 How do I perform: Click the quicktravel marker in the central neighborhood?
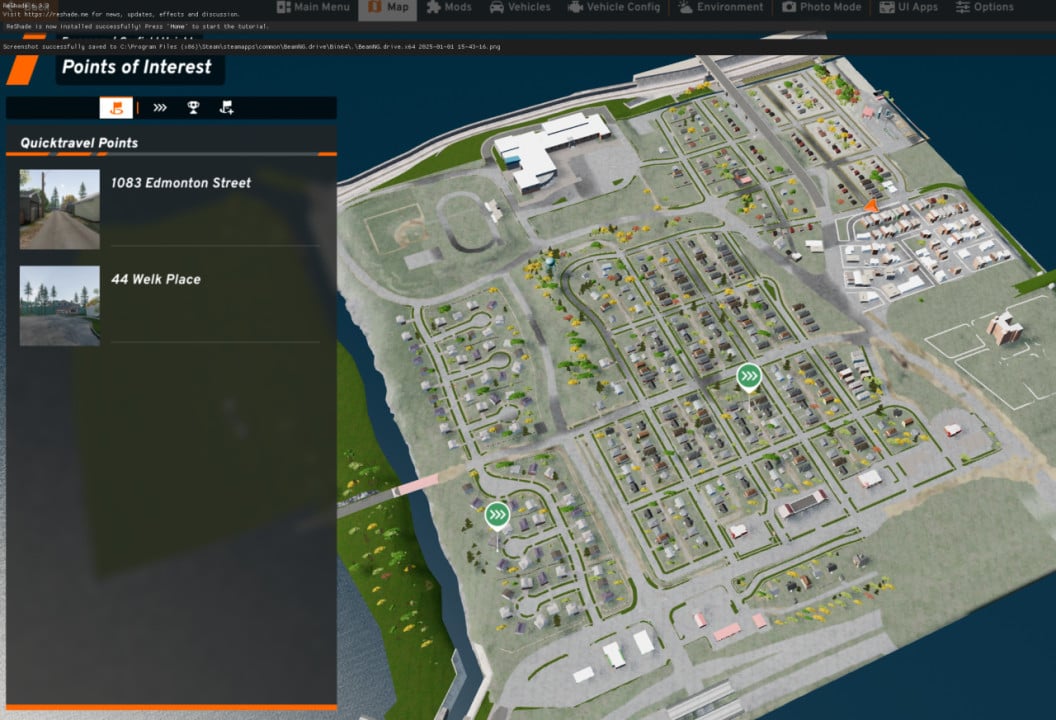click(749, 378)
